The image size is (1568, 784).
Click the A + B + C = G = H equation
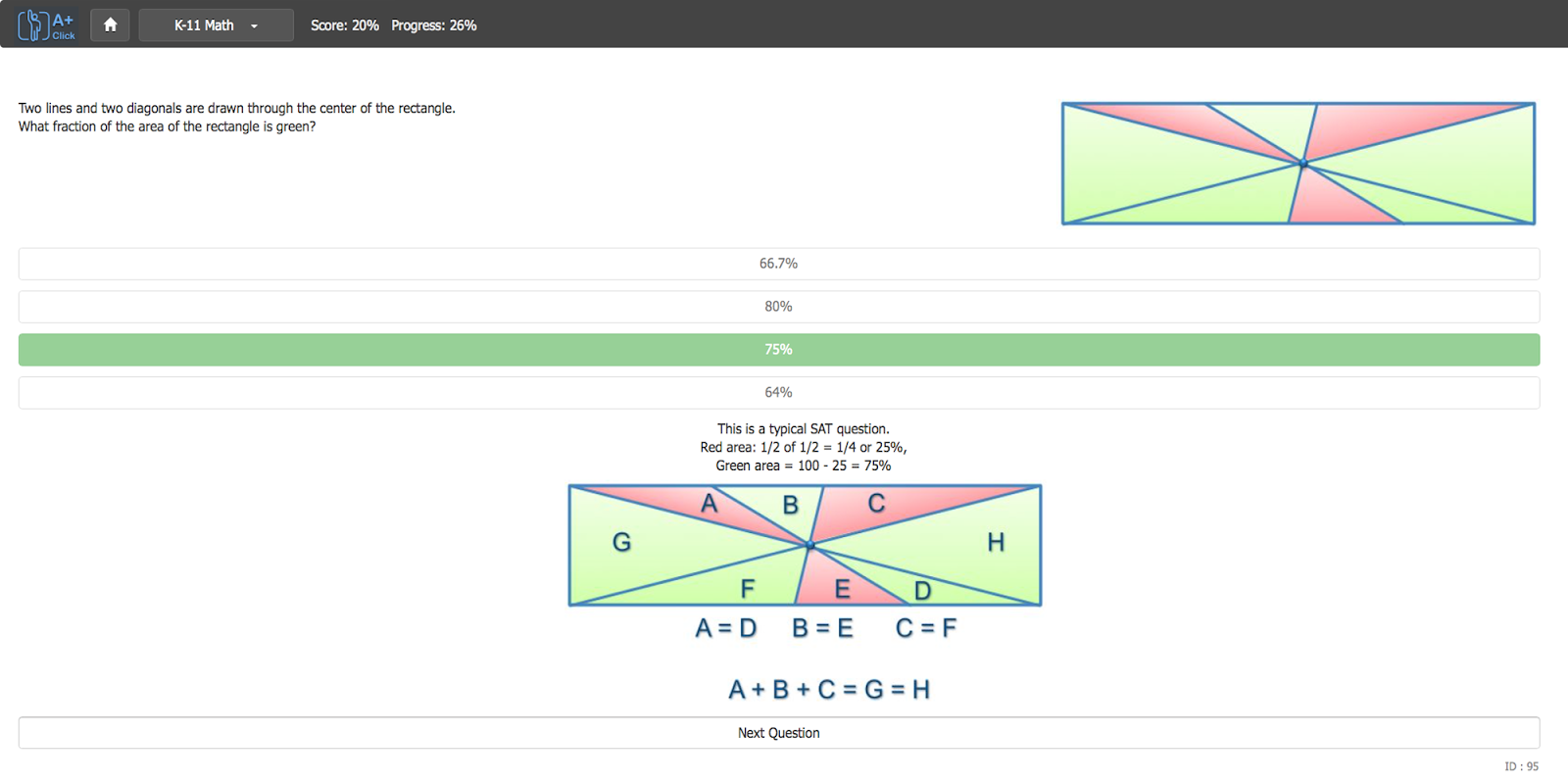(x=829, y=690)
